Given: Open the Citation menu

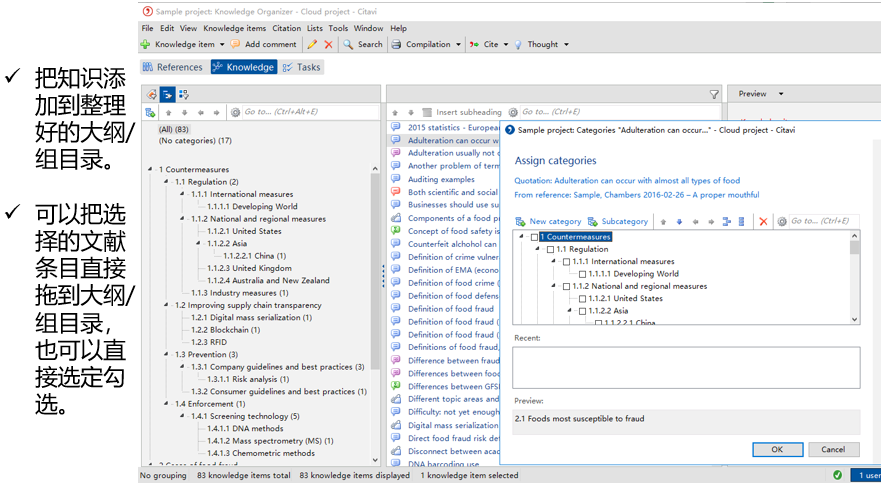Looking at the screenshot, I should (x=287, y=29).
